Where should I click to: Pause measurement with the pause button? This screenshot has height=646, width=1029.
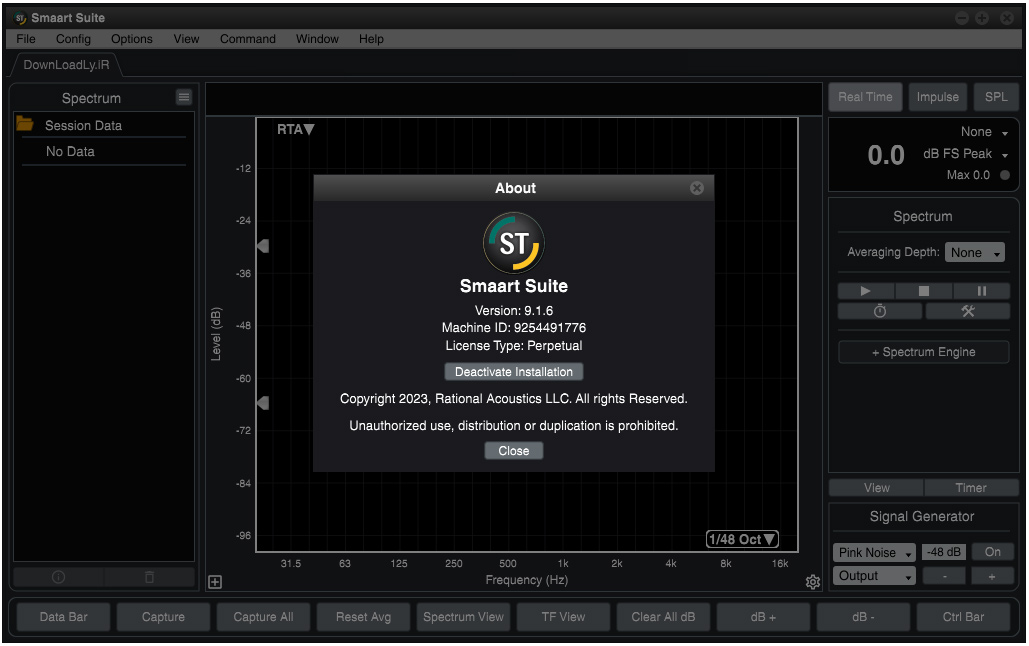981,291
